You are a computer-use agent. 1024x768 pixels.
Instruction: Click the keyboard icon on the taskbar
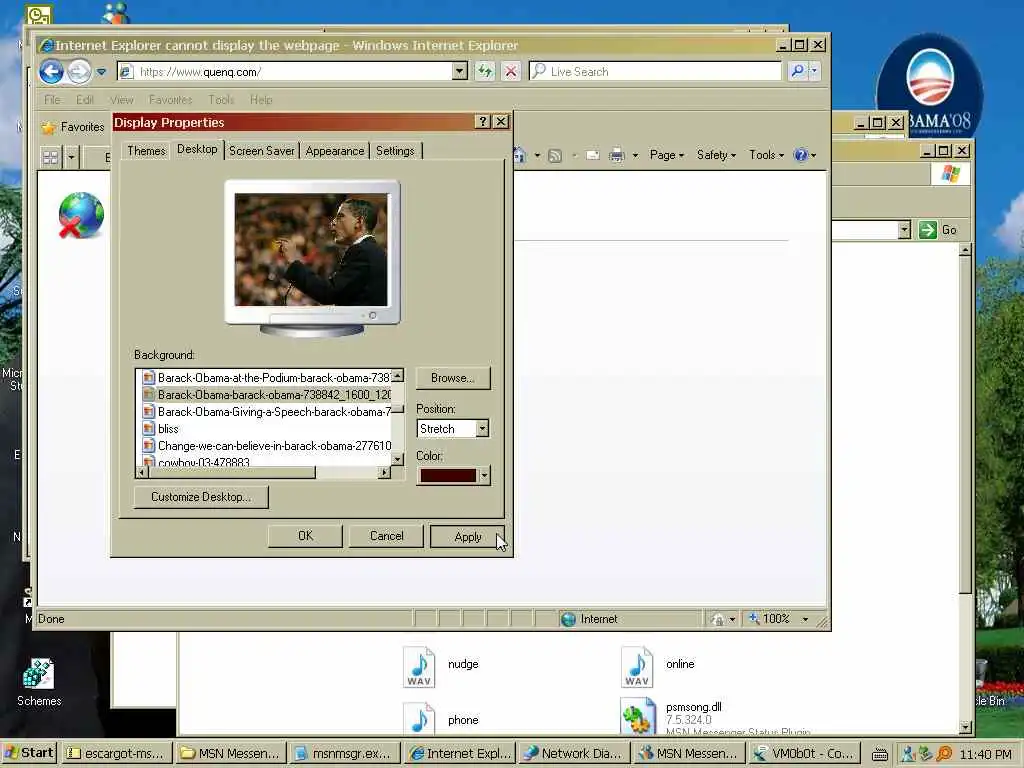point(880,754)
